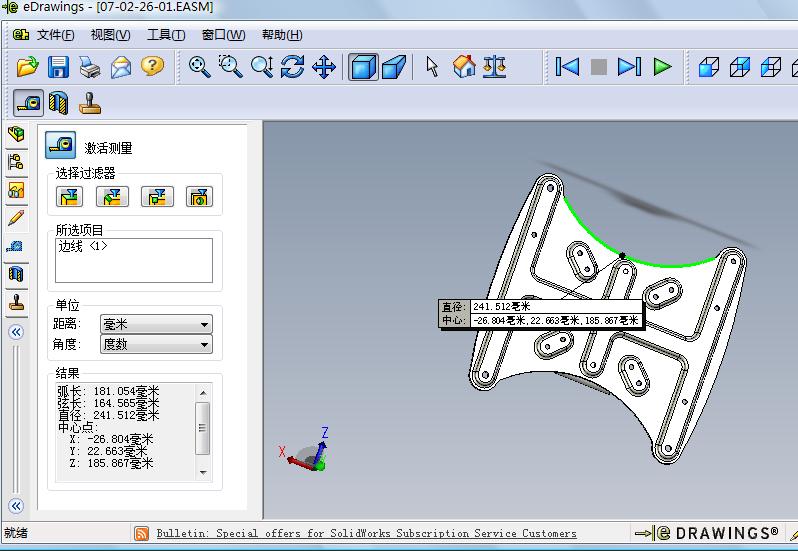
Task: Stop the animation playback
Action: 598,67
